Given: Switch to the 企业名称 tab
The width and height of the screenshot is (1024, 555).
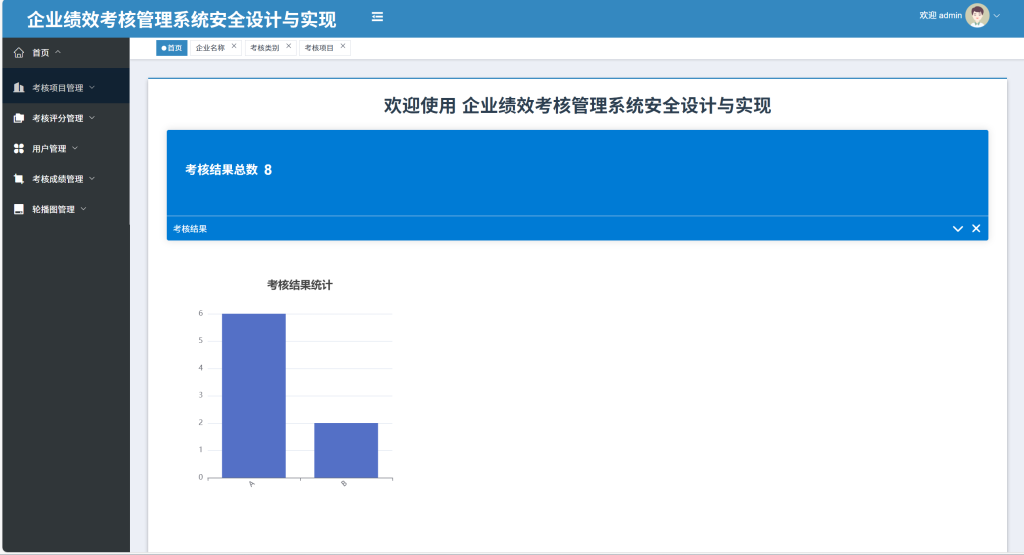Looking at the screenshot, I should [210, 48].
